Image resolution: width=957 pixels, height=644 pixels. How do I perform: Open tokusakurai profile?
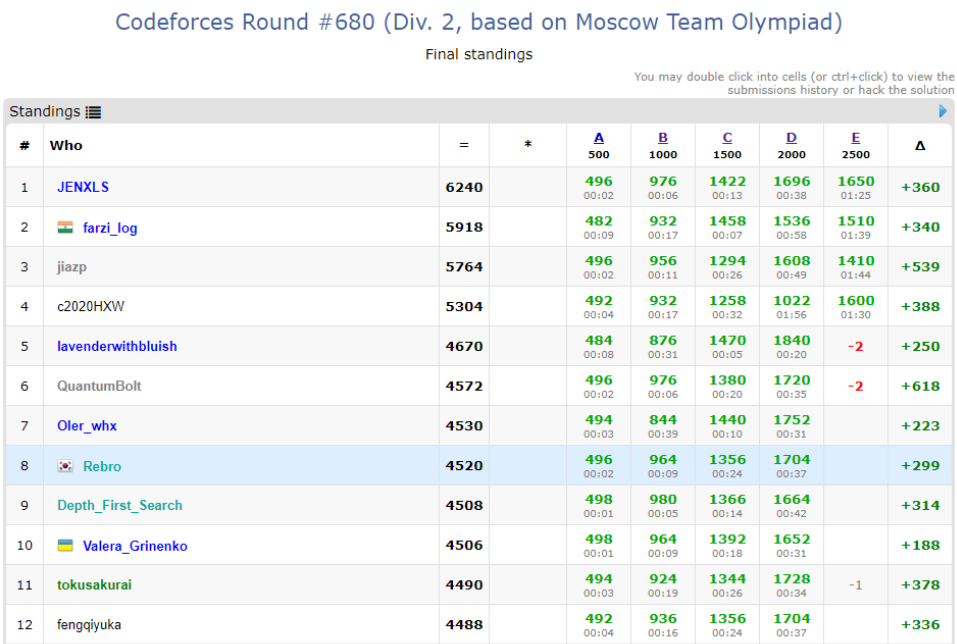point(94,585)
